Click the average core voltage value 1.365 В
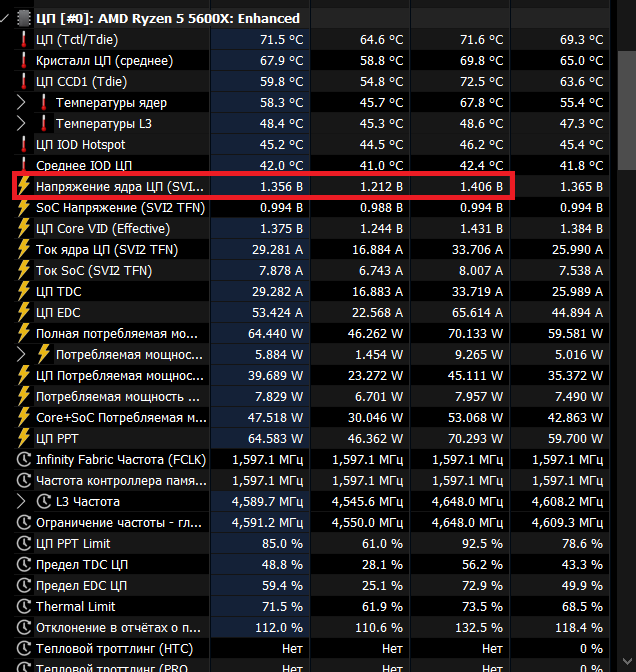Screen dimensions: 636x672 [x=582, y=186]
